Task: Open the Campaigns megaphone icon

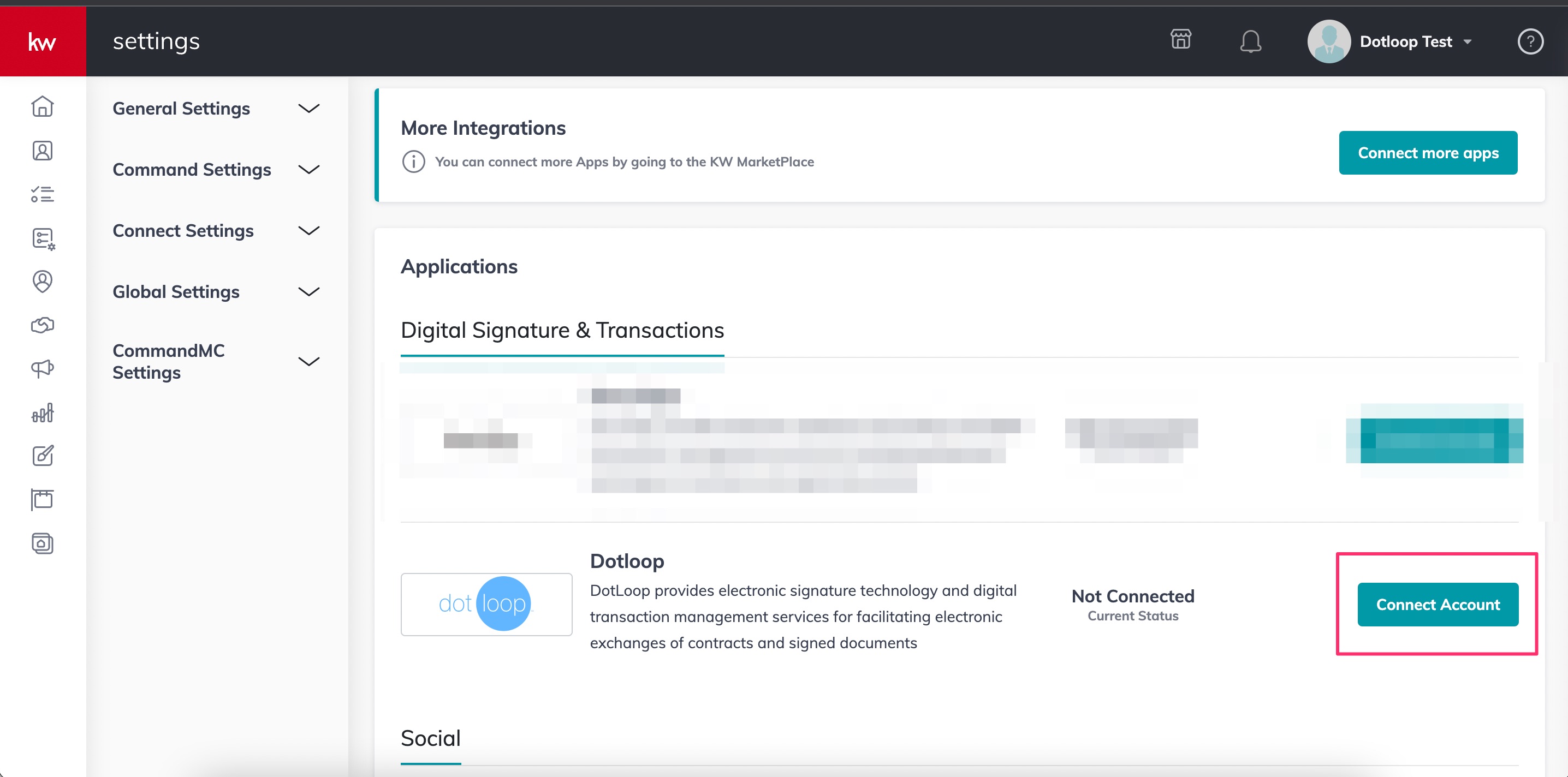Action: tap(43, 368)
